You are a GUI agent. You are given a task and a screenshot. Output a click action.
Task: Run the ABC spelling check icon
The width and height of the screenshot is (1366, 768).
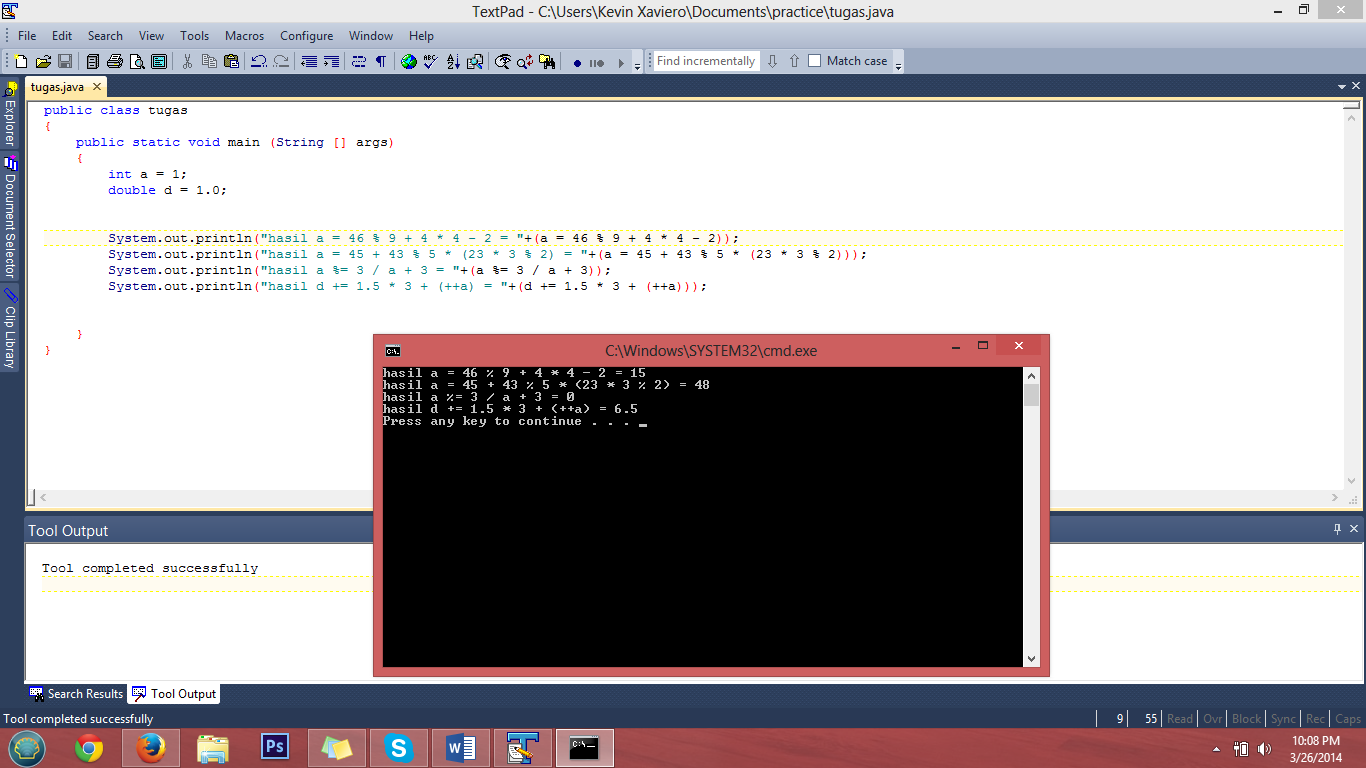(x=431, y=61)
